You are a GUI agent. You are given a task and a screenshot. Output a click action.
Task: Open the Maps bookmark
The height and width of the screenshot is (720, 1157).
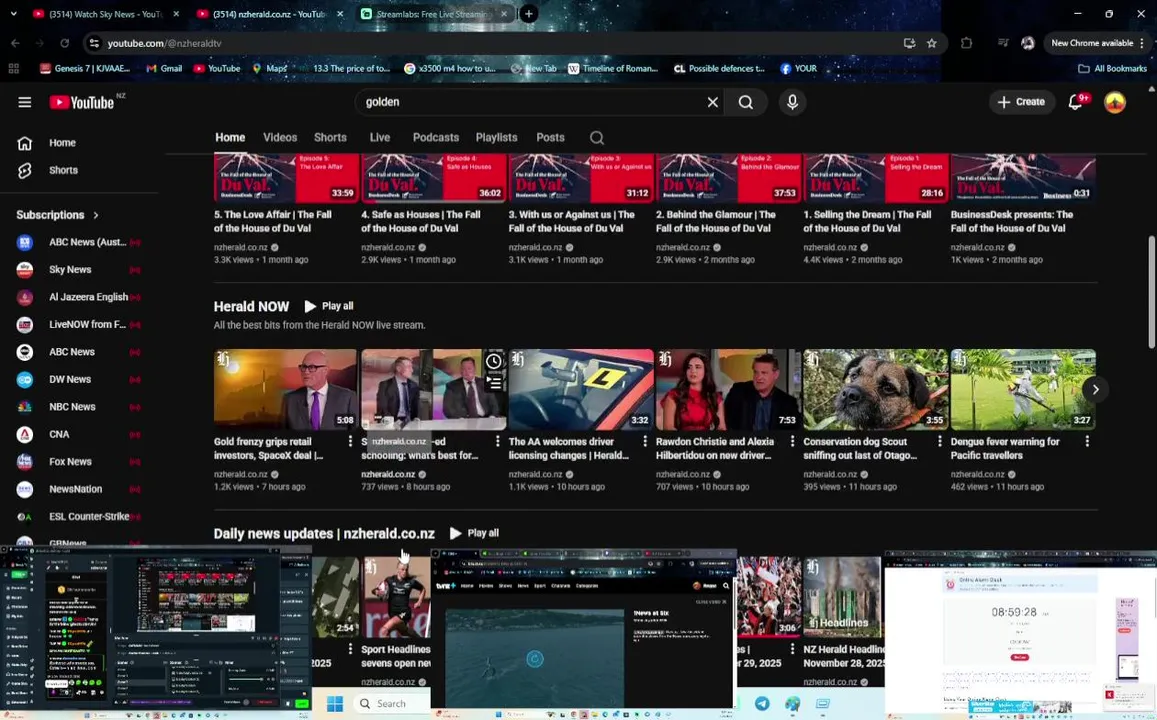tap(269, 69)
